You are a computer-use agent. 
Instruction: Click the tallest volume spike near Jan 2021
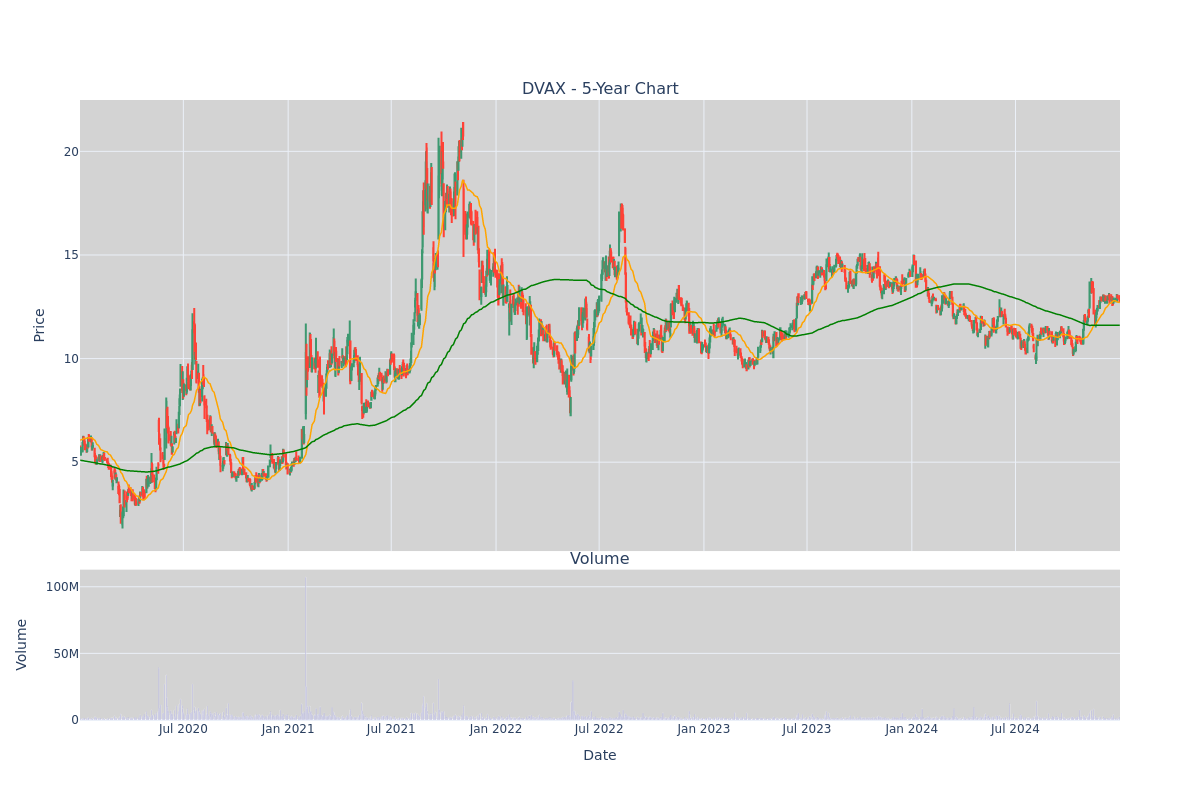pos(306,648)
